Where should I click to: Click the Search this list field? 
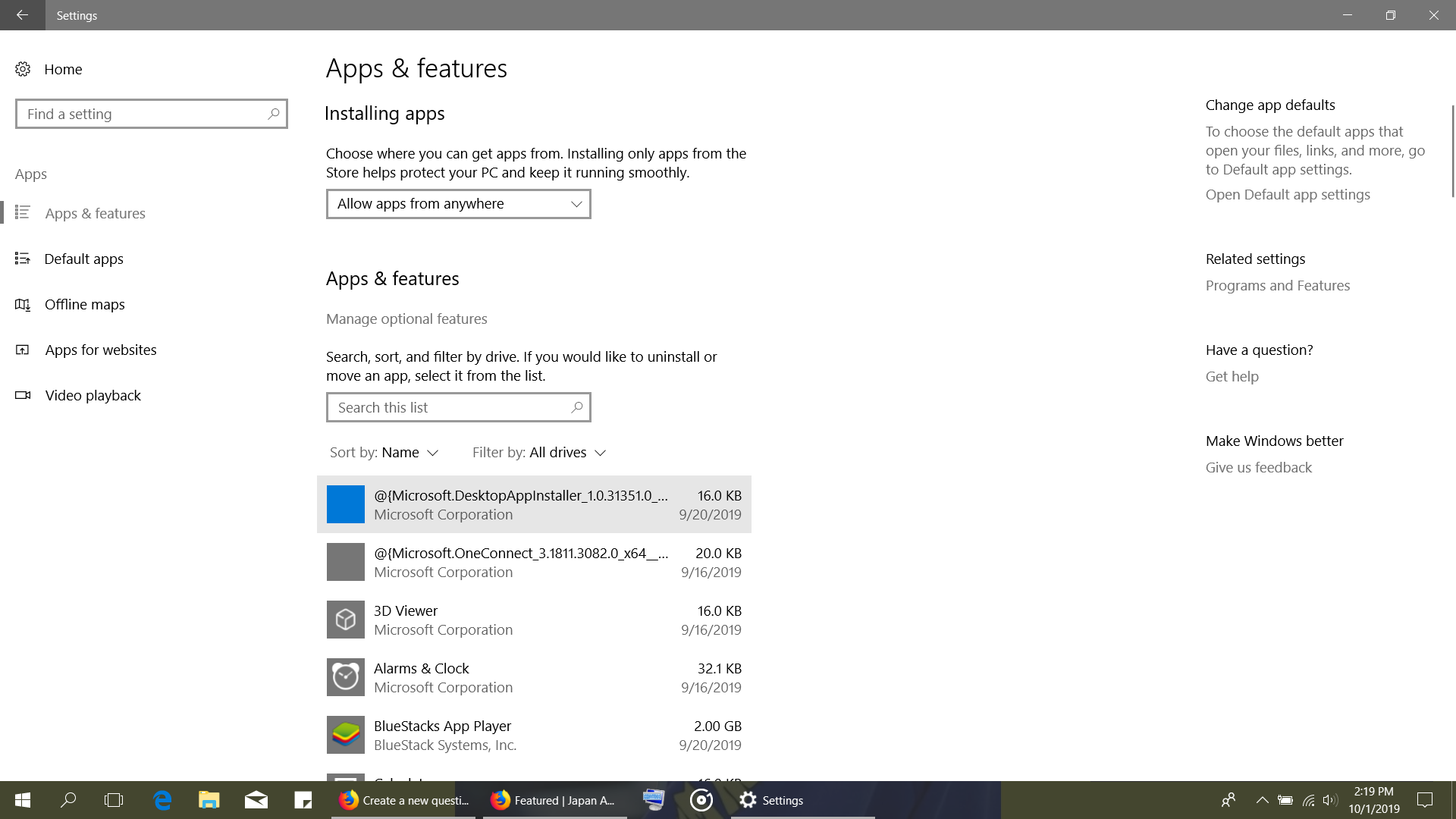458,407
